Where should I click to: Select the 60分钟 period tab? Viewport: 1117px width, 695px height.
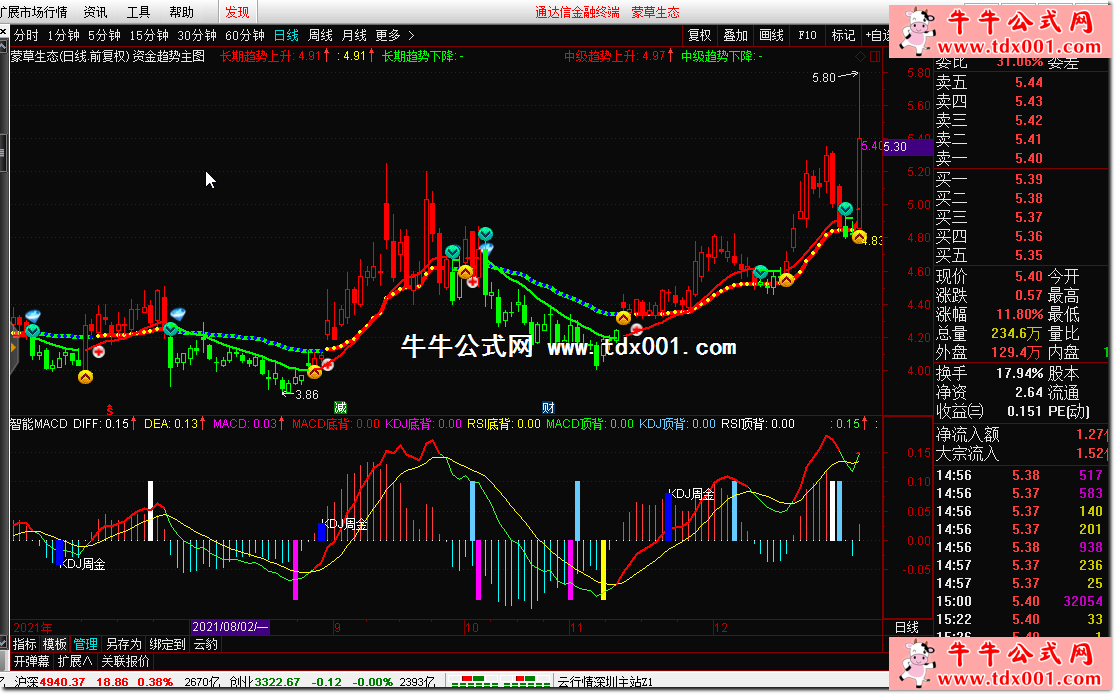click(x=244, y=35)
